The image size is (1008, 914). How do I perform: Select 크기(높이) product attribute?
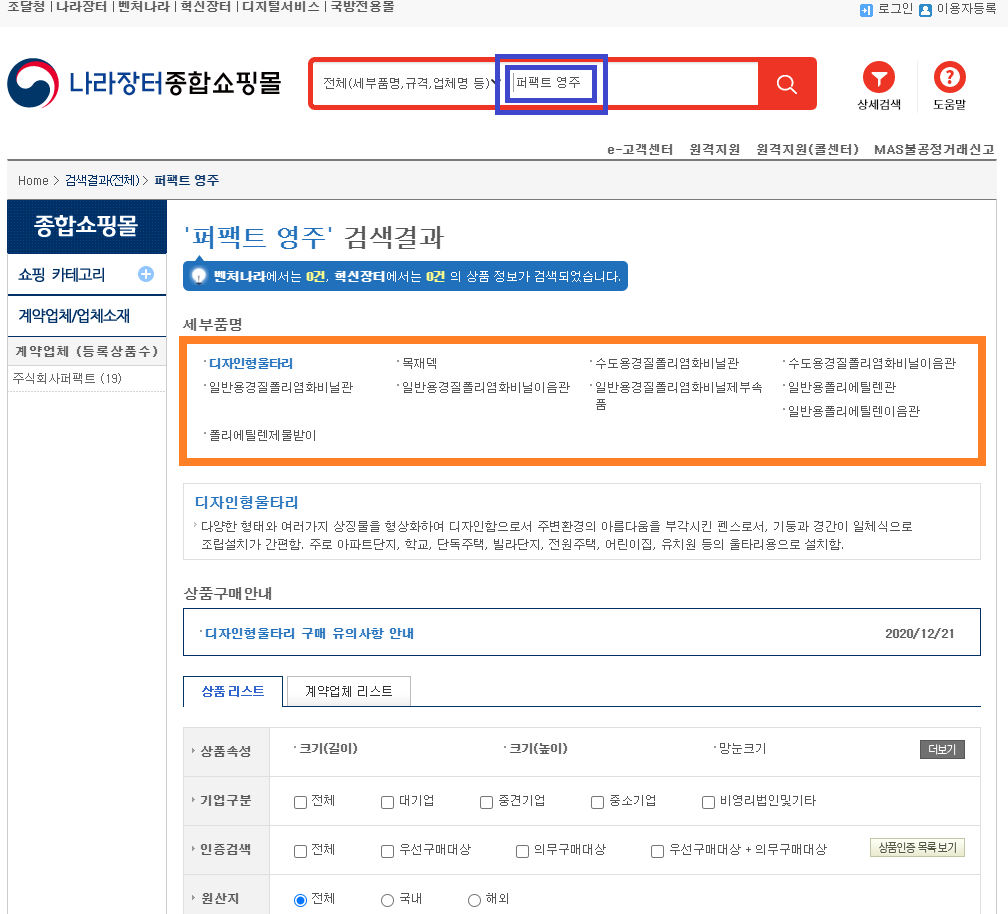tap(538, 748)
